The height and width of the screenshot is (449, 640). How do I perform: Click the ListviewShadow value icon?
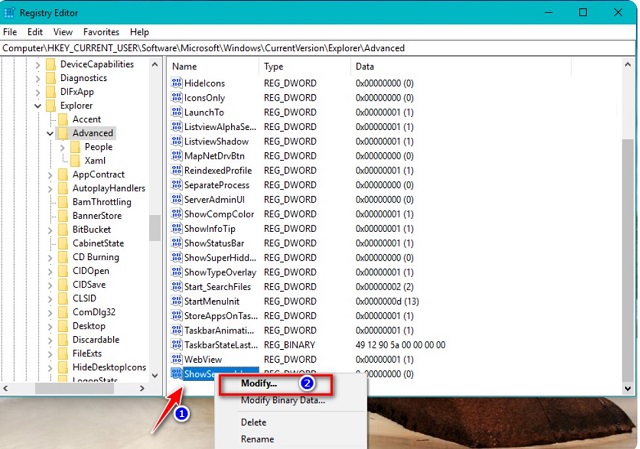176,141
